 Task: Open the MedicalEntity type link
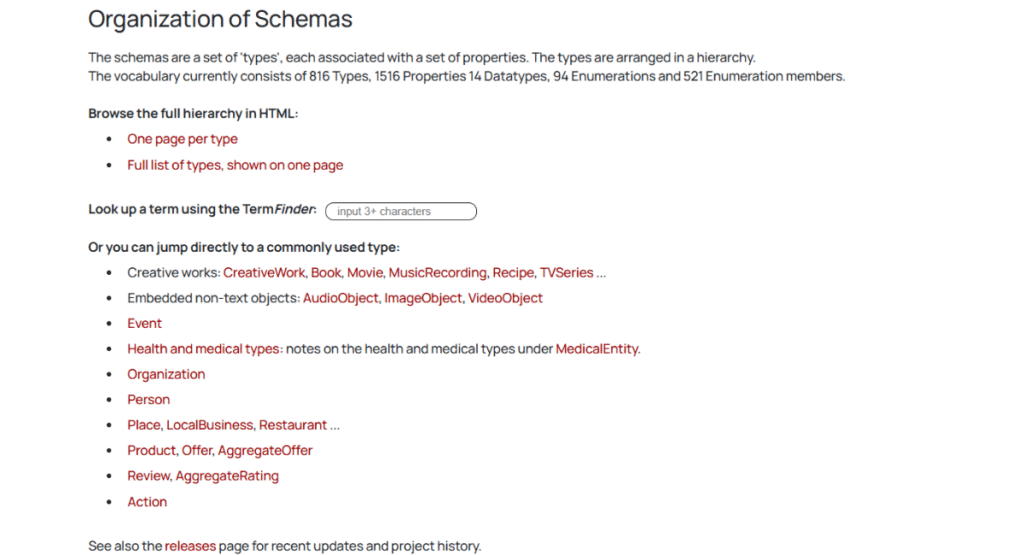pyautogui.click(x=597, y=349)
